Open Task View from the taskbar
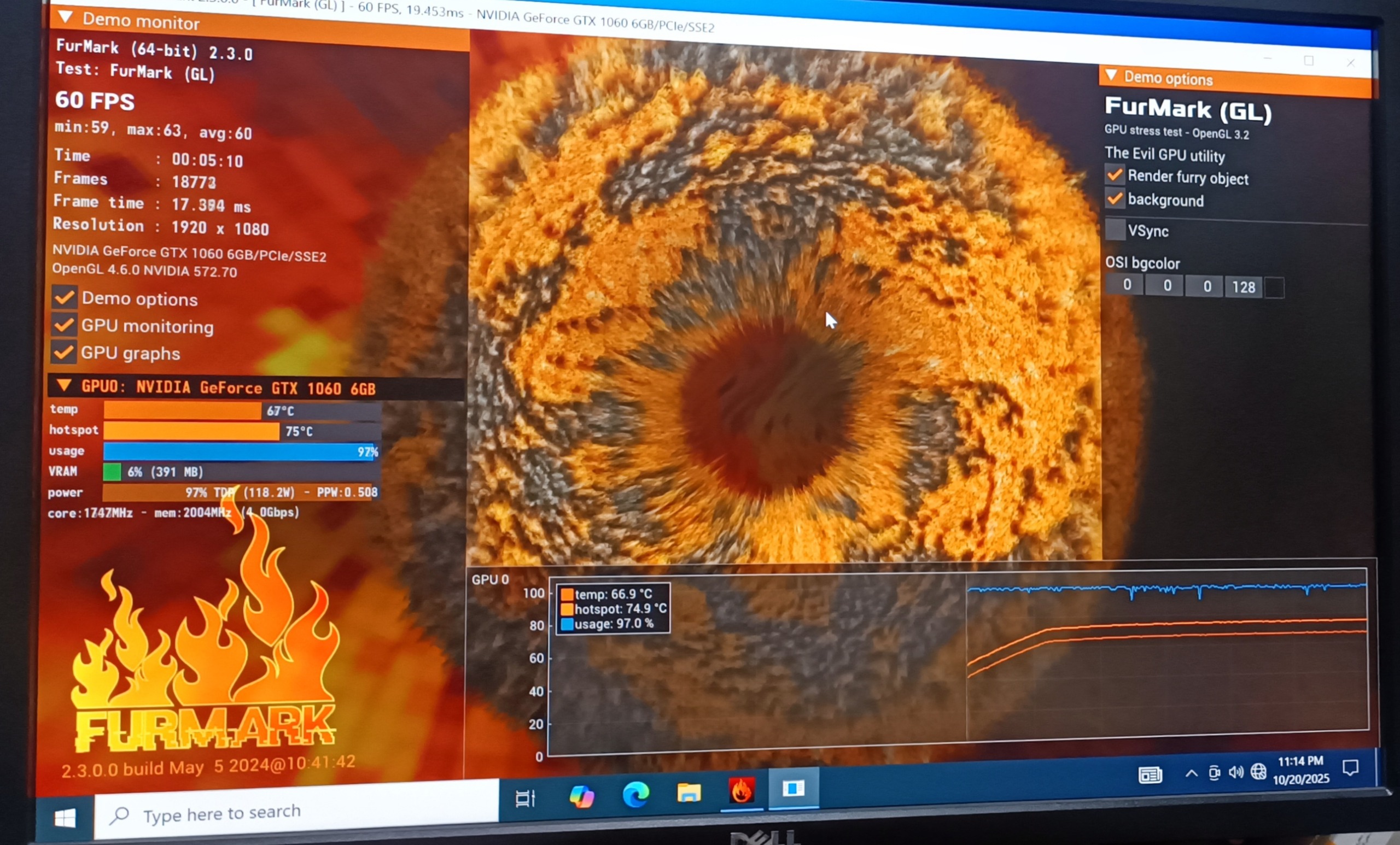The image size is (1400, 845). [x=525, y=799]
